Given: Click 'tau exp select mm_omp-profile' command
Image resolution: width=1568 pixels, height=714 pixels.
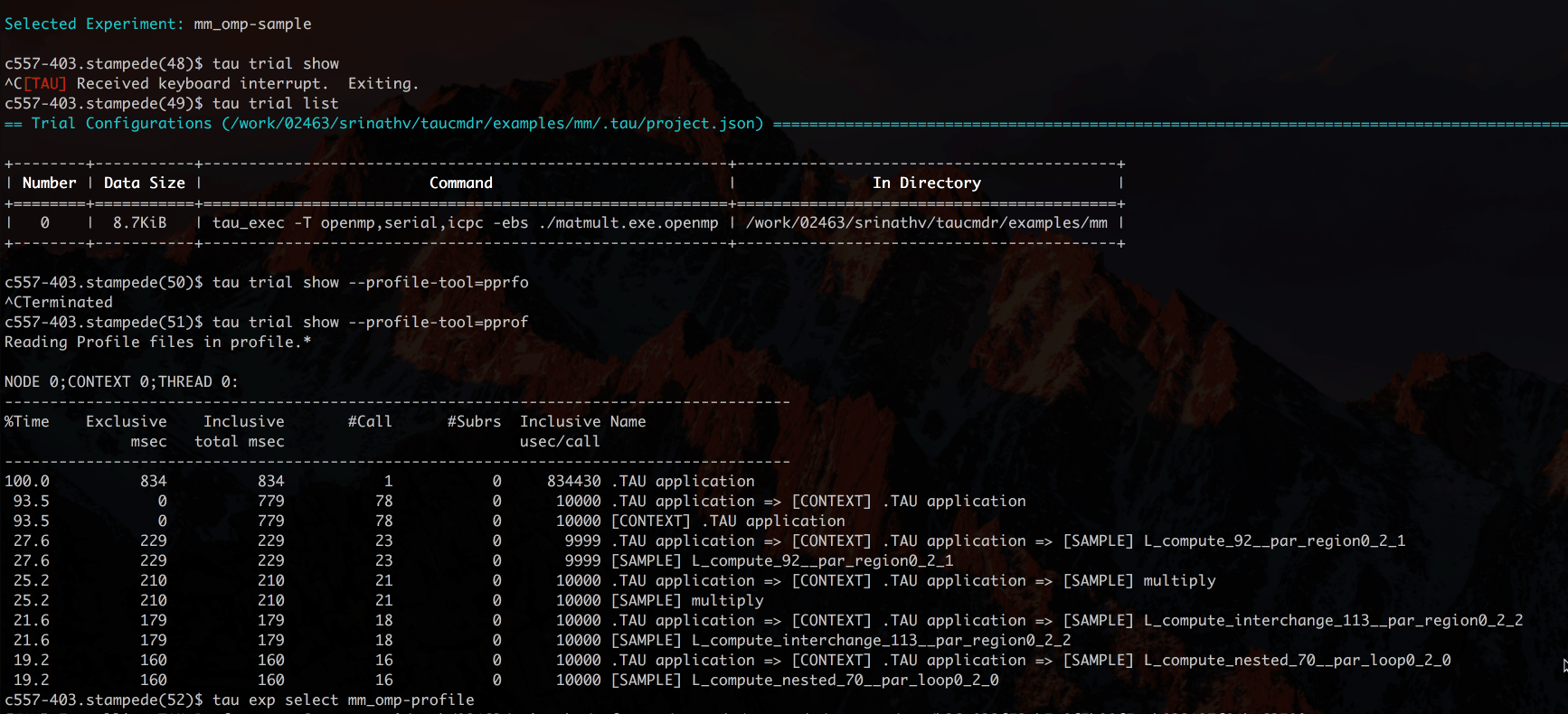Looking at the screenshot, I should point(344,700).
